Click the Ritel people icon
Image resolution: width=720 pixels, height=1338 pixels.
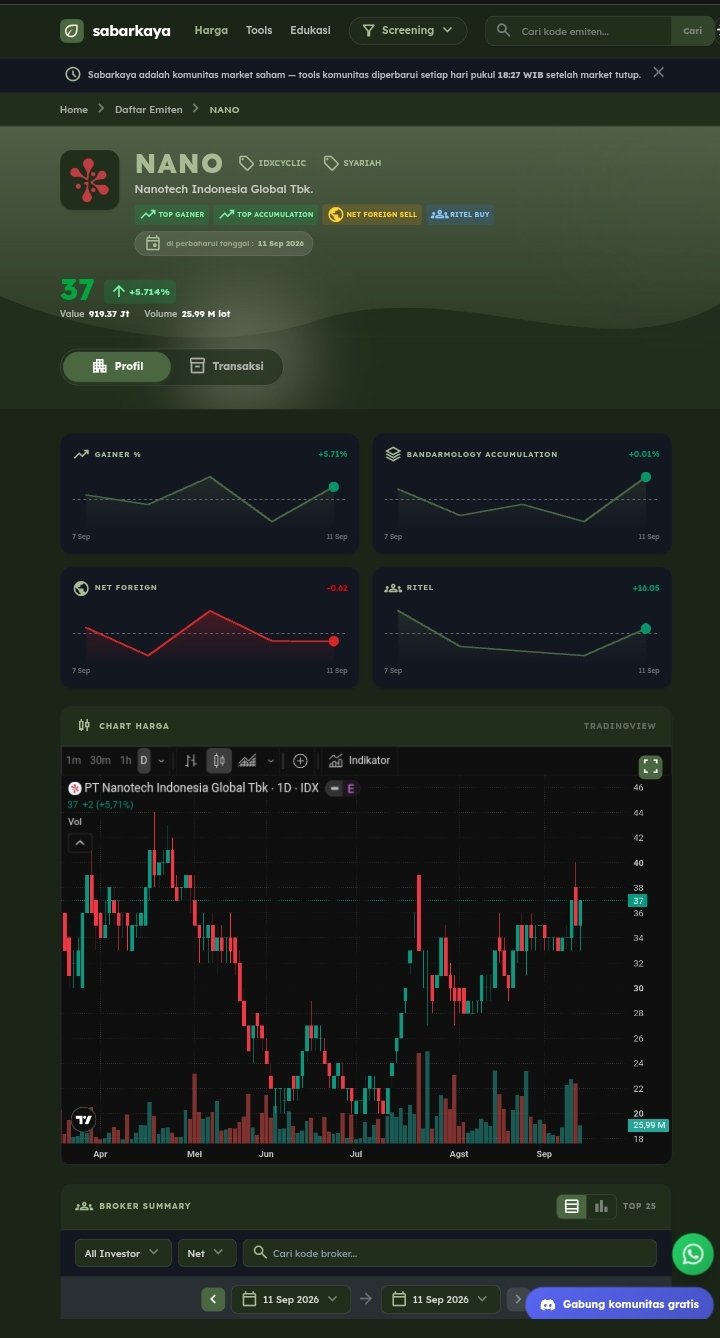click(x=393, y=588)
